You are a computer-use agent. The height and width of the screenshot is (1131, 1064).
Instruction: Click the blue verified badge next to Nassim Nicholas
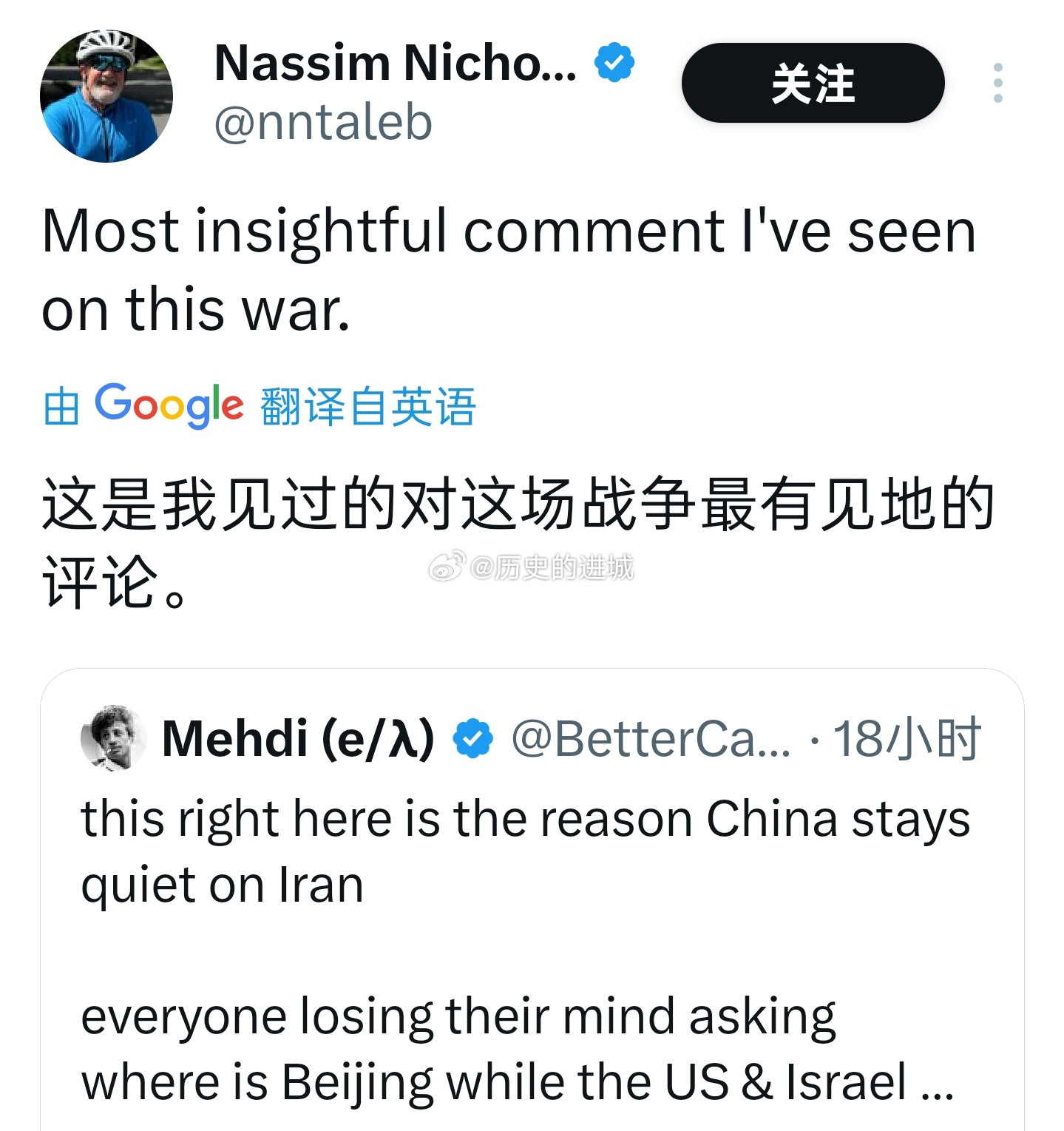click(612, 63)
